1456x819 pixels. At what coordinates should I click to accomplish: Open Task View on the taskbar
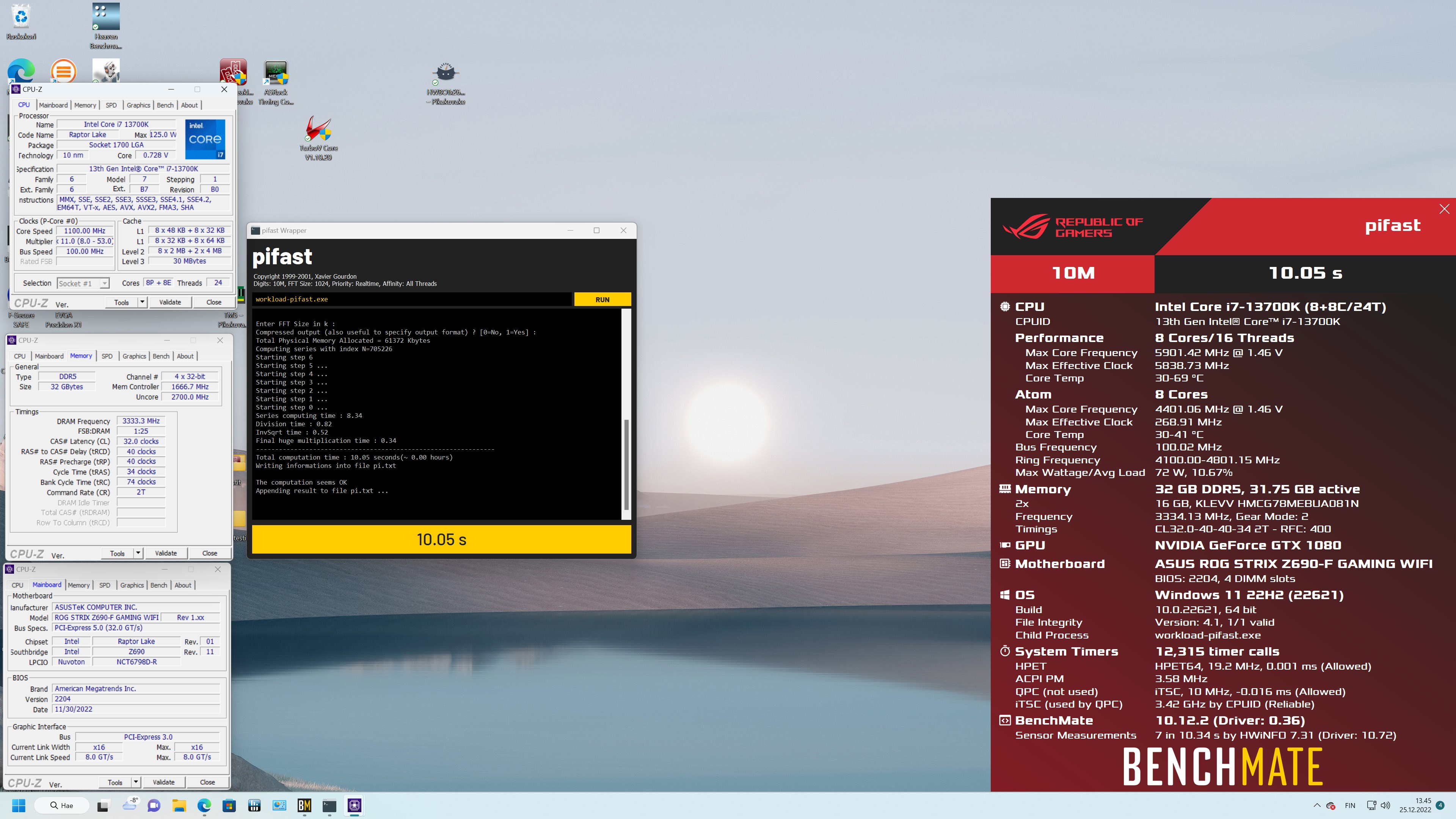[103, 805]
